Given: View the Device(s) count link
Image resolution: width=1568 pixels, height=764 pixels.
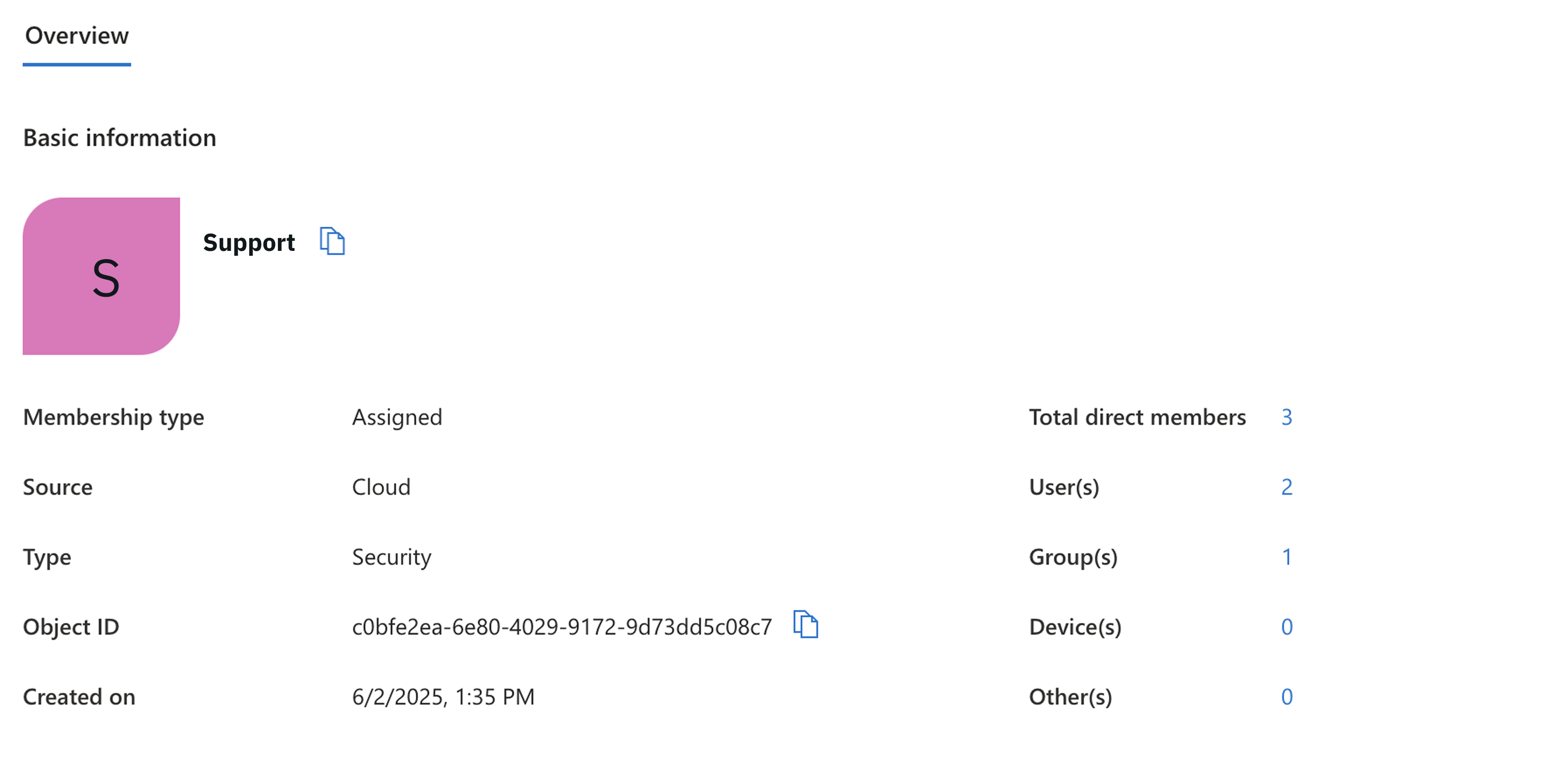Looking at the screenshot, I should (1286, 626).
